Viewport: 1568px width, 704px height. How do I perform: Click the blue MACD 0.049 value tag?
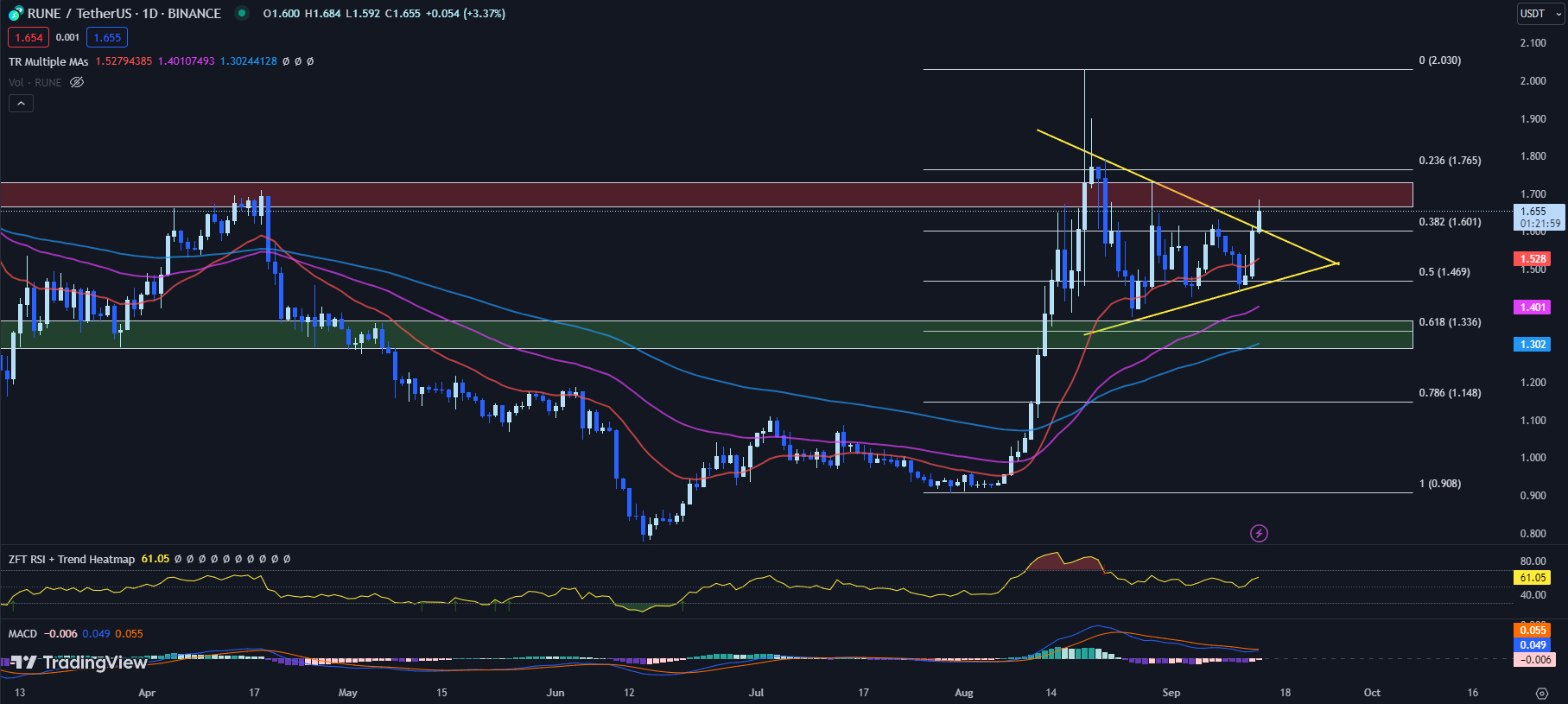[1533, 645]
